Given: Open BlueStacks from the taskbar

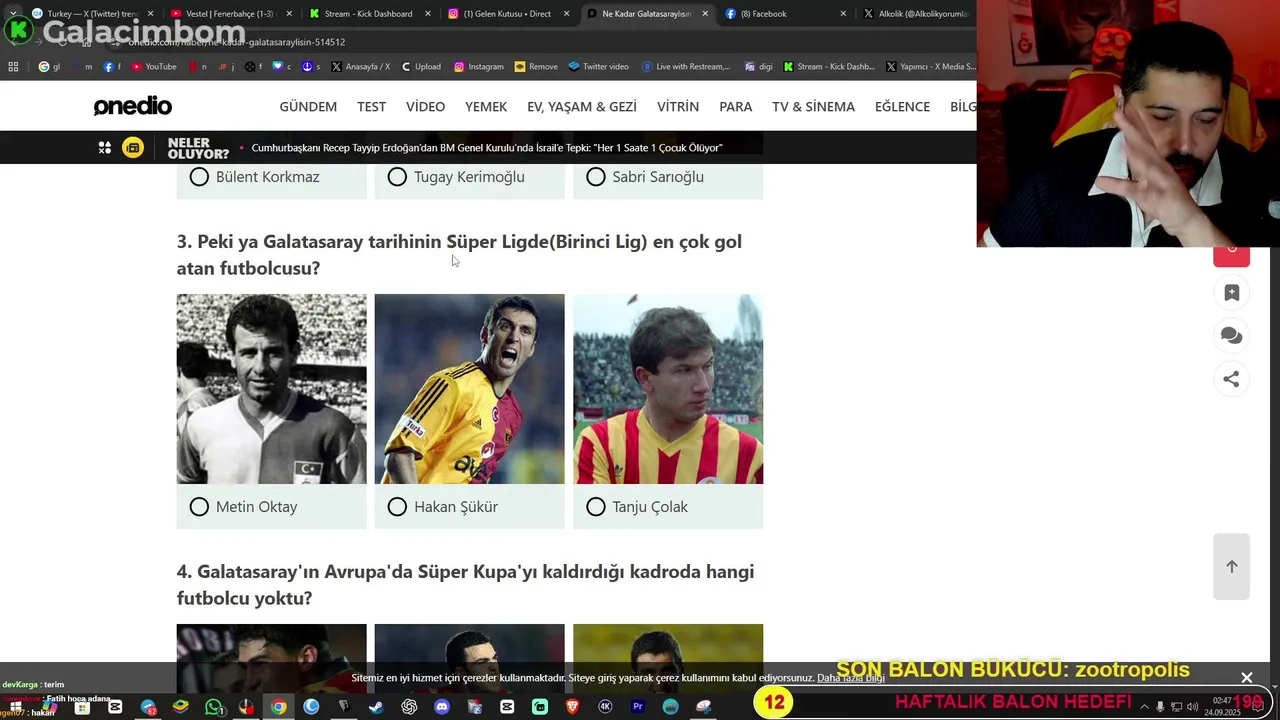Looking at the screenshot, I should [180, 707].
